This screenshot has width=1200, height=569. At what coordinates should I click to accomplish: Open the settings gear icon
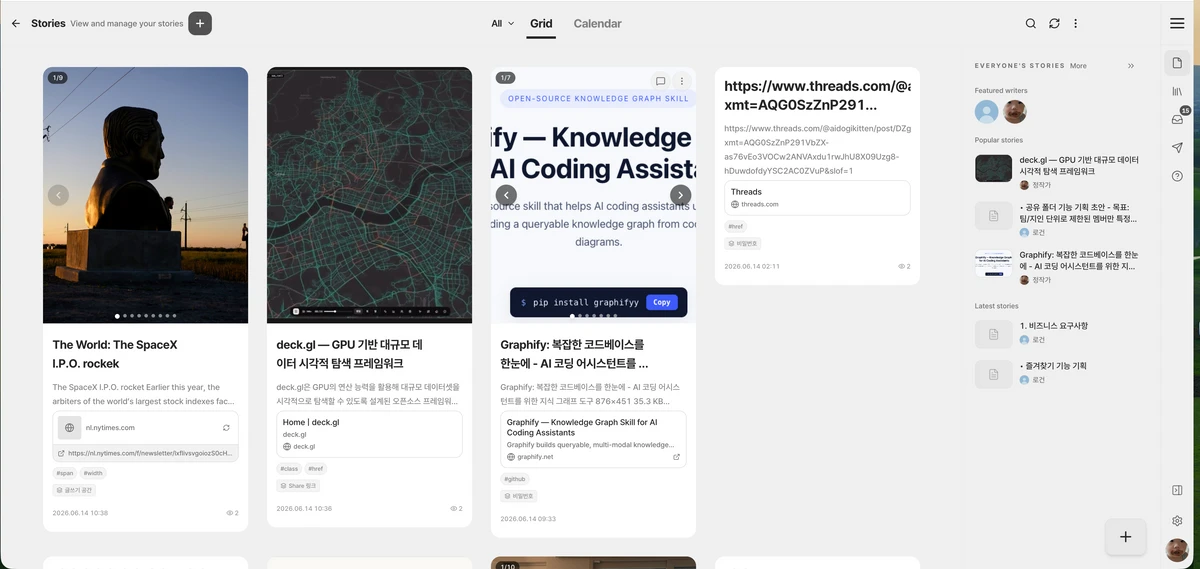click(1177, 521)
